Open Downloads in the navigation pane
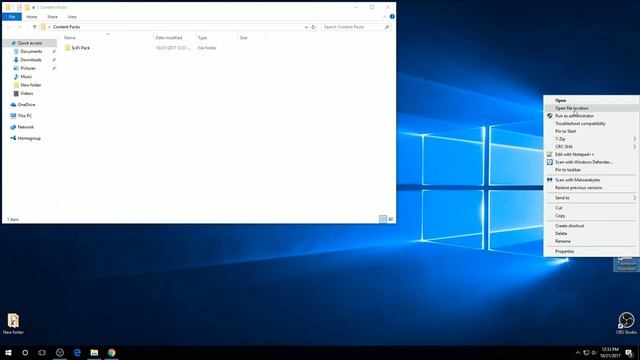Viewport: 640px width, 360px height. (x=31, y=60)
